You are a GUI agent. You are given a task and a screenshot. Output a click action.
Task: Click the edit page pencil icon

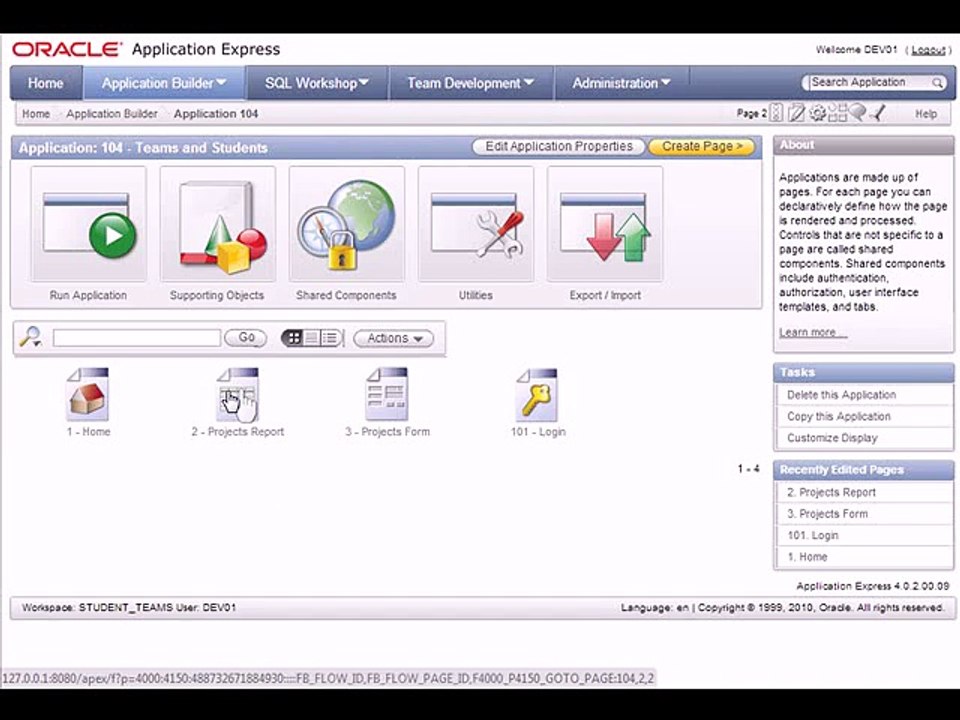796,113
